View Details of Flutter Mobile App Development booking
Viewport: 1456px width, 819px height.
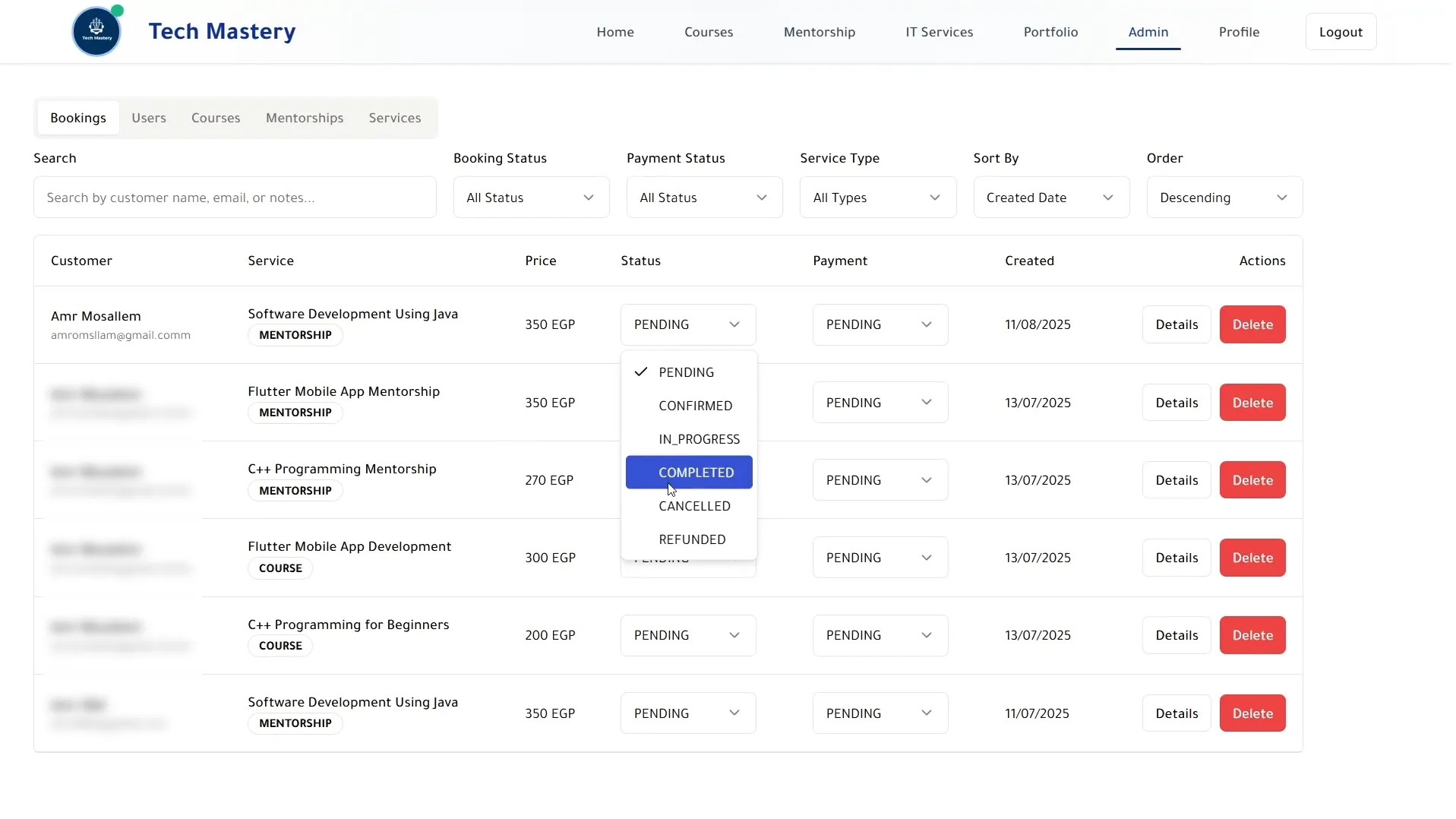[1176, 558]
